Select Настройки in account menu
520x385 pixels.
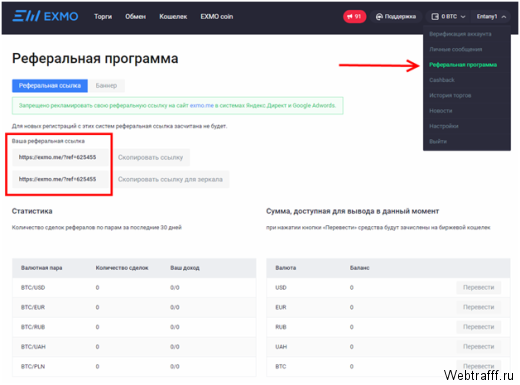444,126
